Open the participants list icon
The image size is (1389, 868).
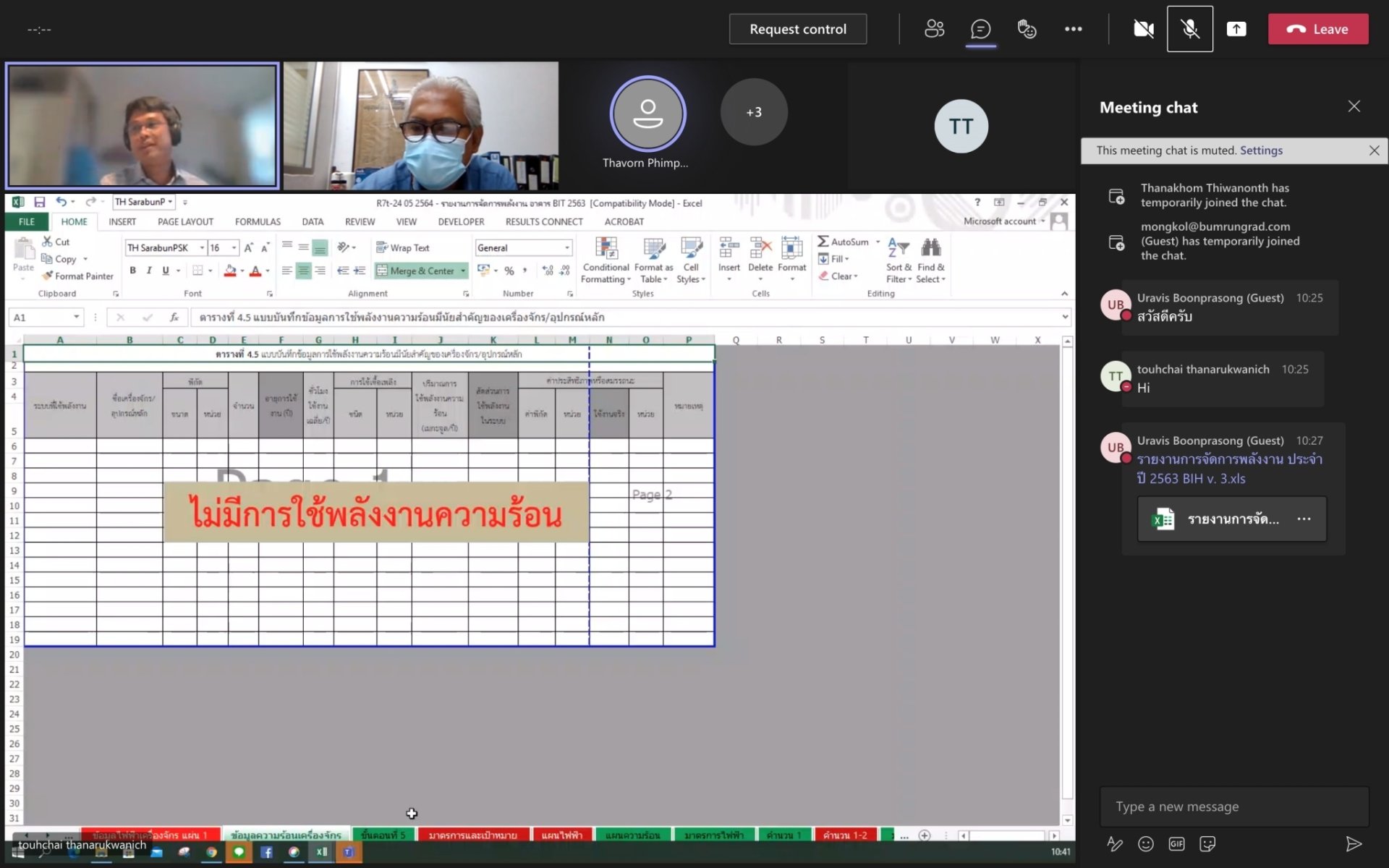934,29
